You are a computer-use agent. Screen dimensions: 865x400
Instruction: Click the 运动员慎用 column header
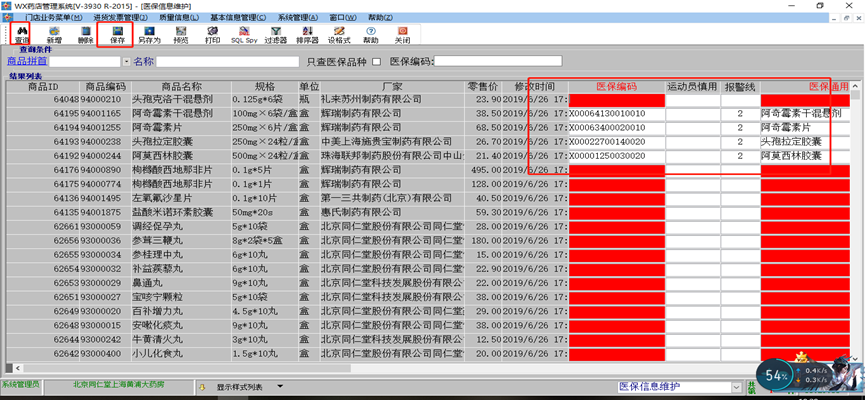coord(692,87)
